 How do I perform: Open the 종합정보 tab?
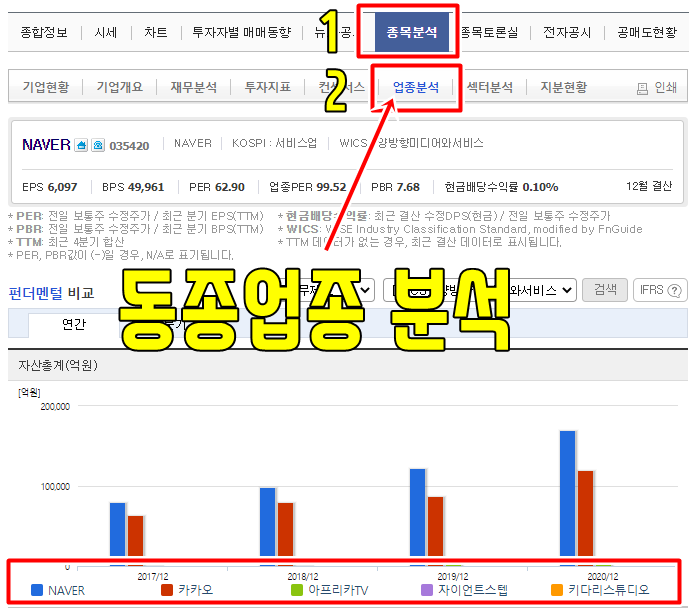point(44,33)
